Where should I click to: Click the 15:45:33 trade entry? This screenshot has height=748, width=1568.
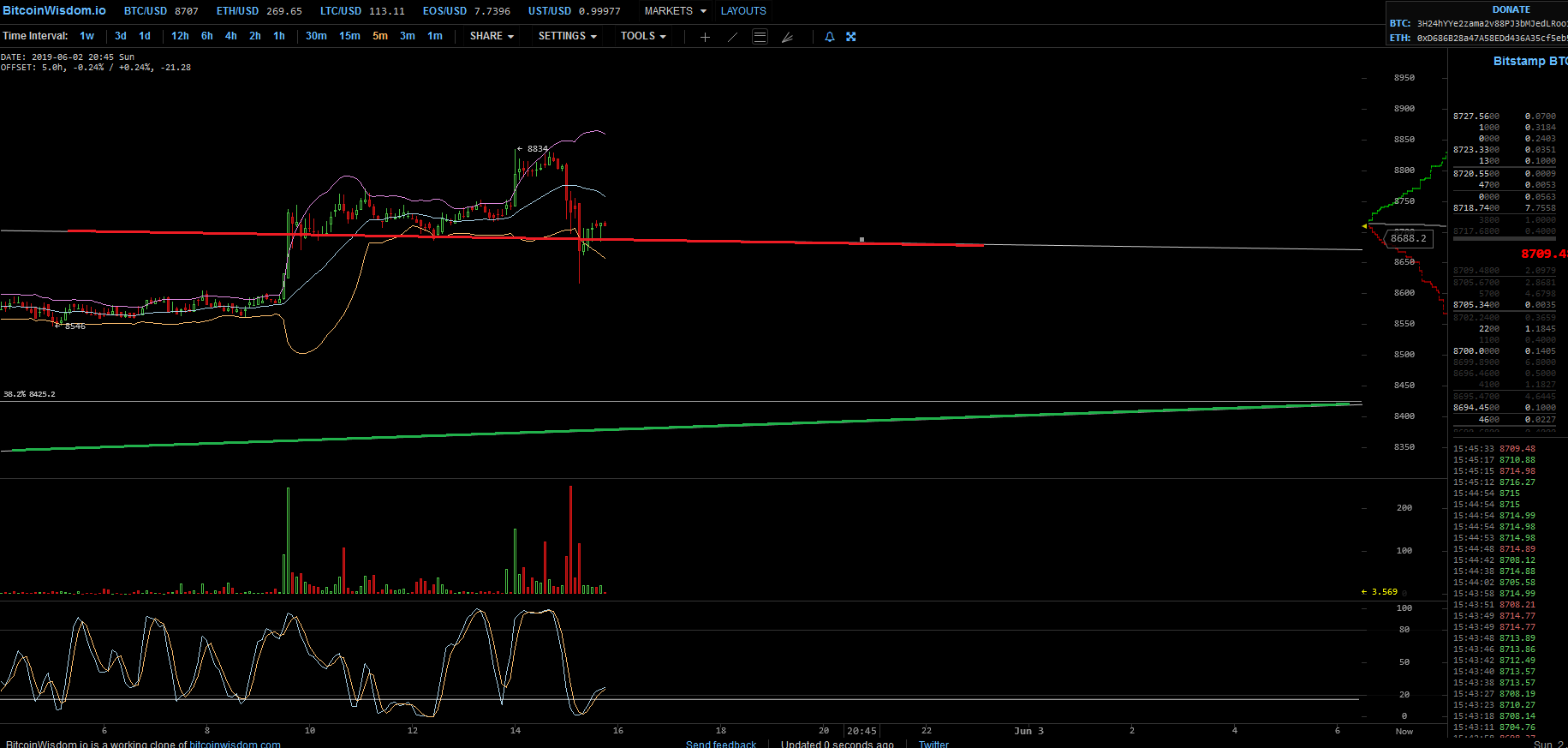coord(1494,449)
